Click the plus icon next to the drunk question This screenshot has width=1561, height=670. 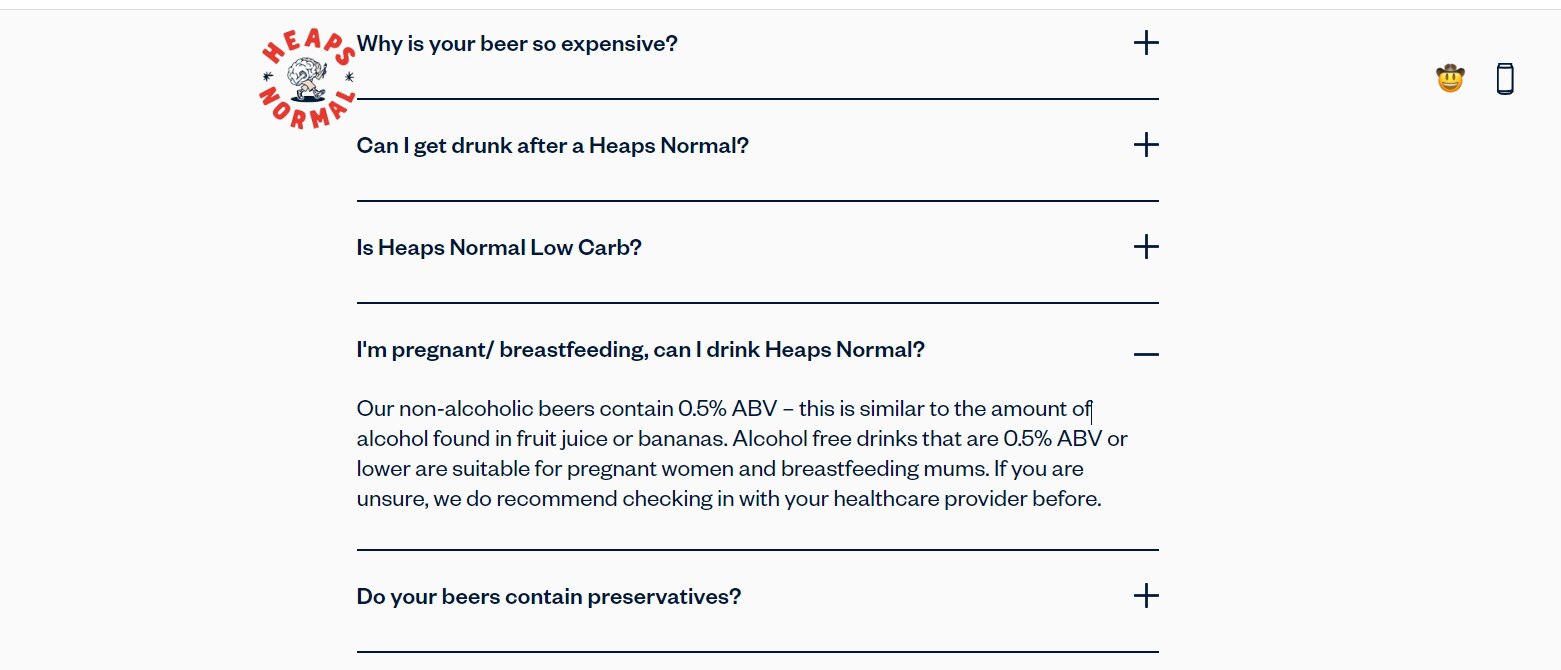point(1146,144)
